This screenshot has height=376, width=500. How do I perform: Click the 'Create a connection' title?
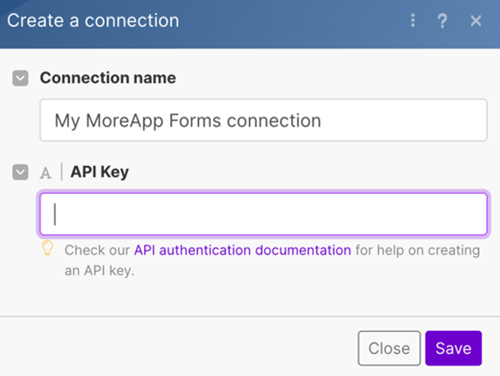pos(93,21)
